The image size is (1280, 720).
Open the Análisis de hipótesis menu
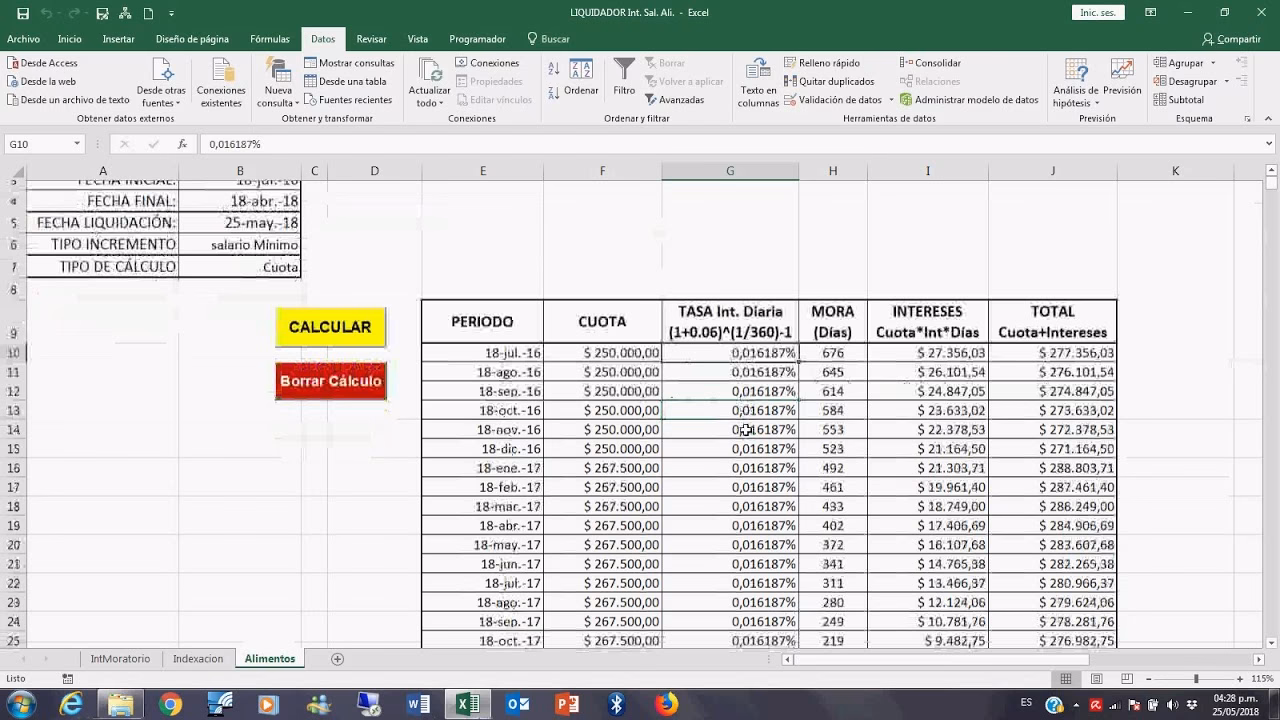pos(1076,82)
